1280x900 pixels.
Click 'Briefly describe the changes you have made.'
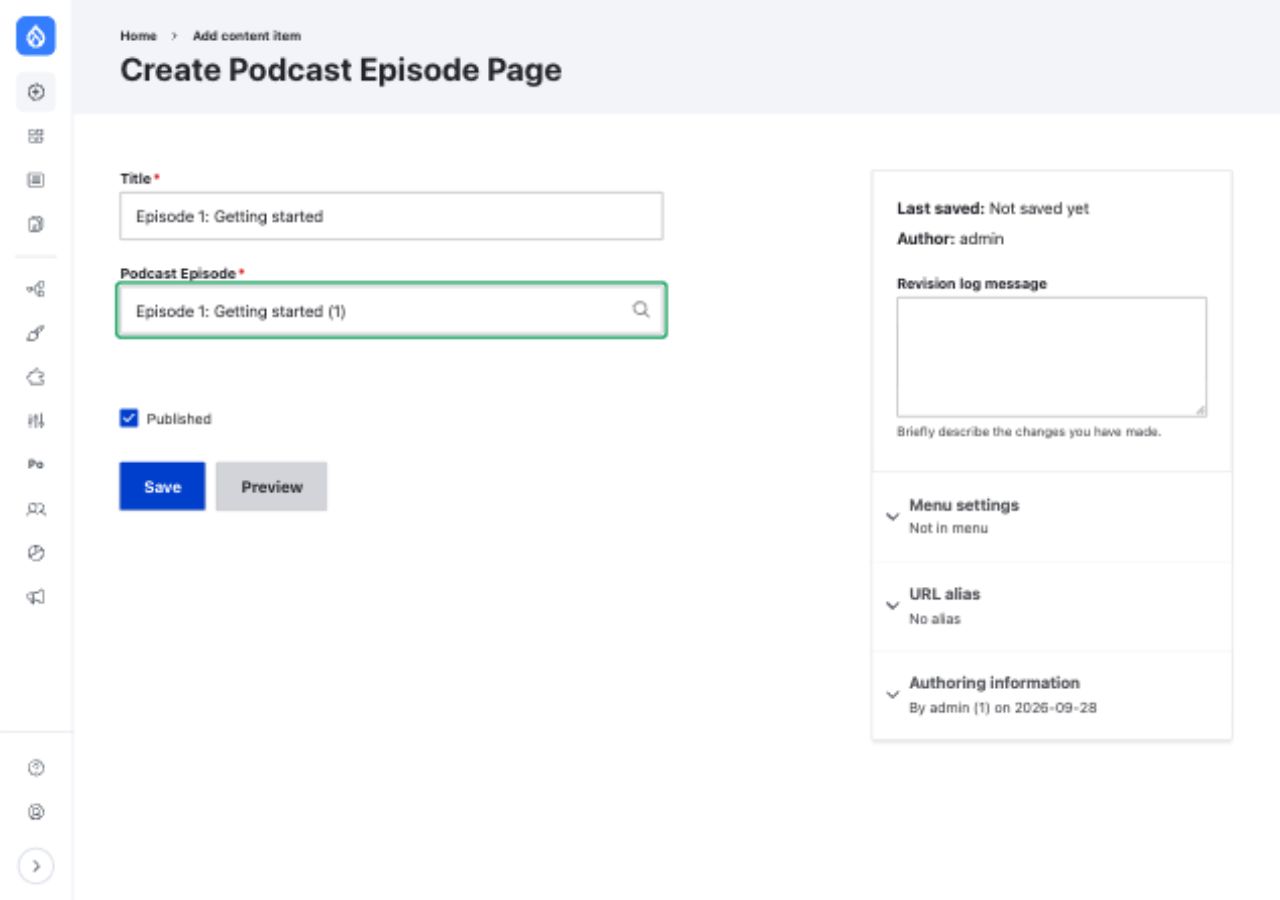click(1029, 432)
